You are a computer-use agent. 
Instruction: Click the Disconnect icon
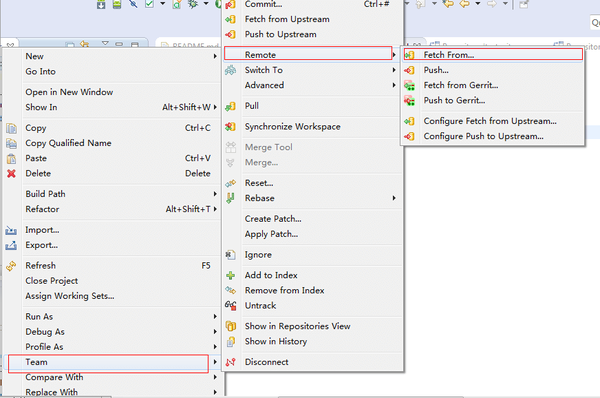(x=230, y=362)
